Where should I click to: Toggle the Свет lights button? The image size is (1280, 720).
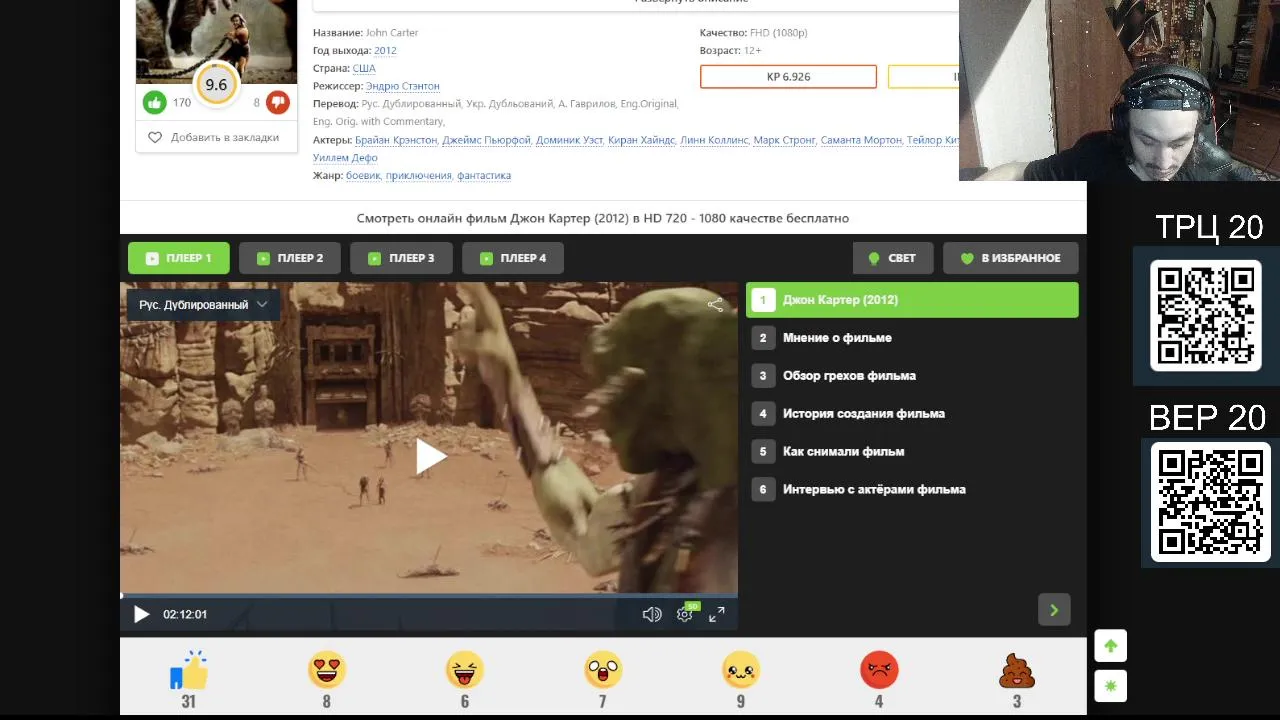(x=892, y=258)
